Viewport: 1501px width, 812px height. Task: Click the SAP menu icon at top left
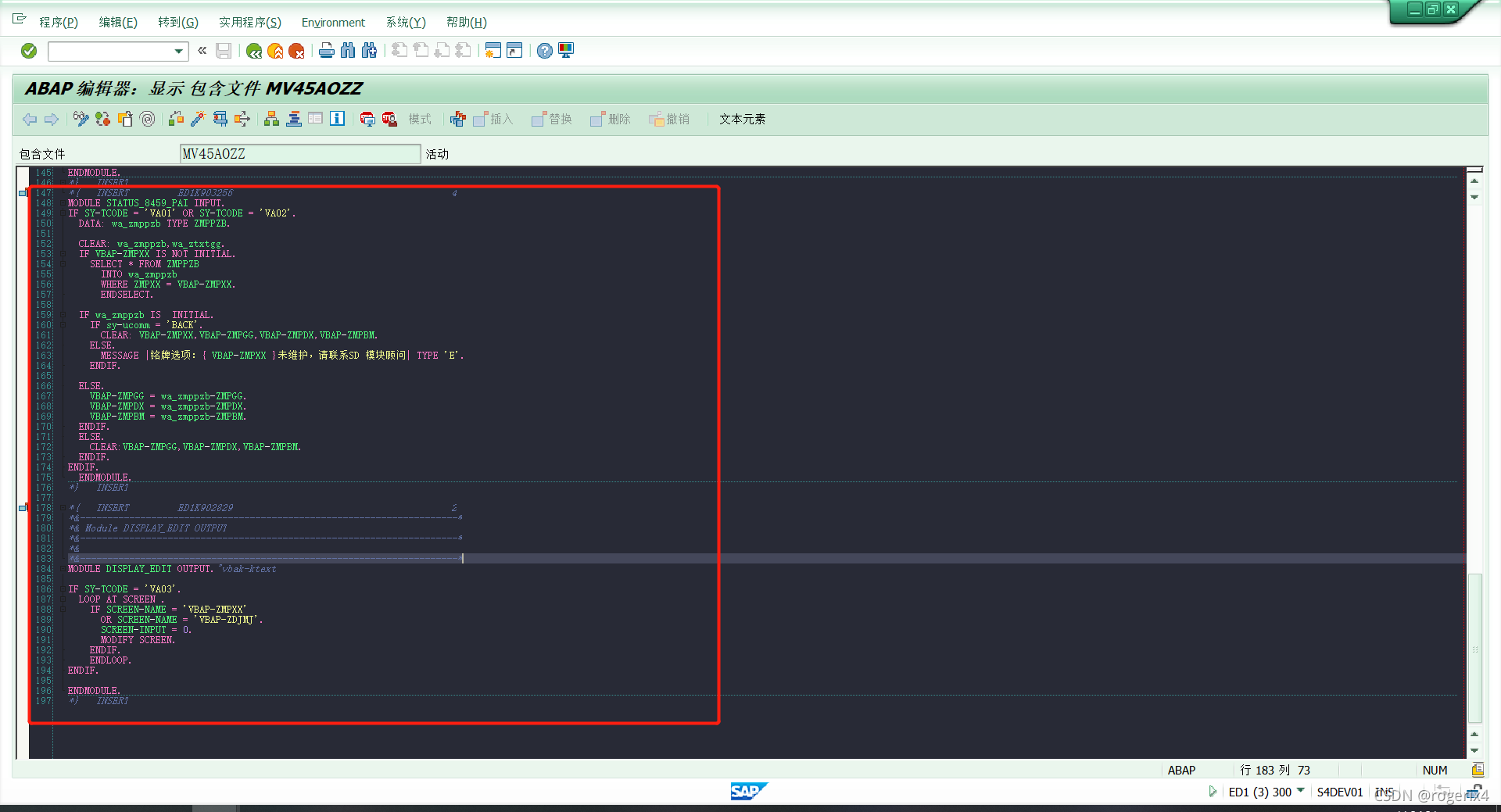[x=20, y=19]
